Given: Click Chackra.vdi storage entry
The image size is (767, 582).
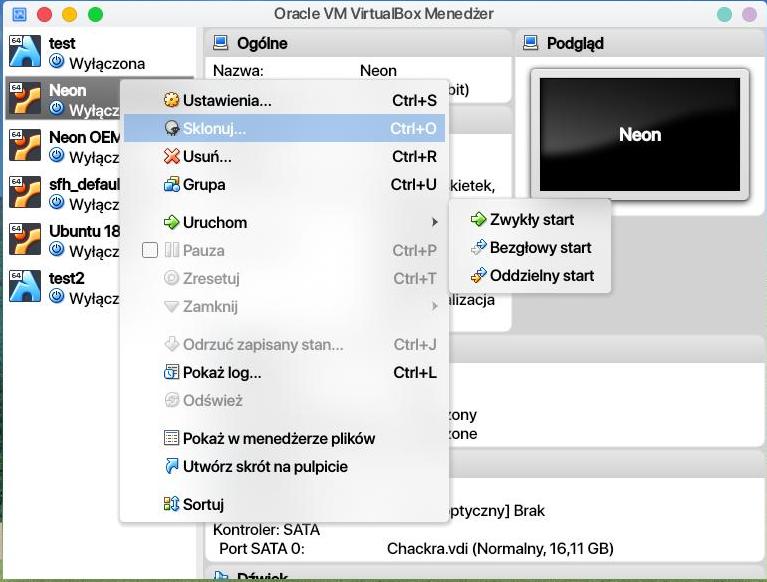Looking at the screenshot, I should (x=500, y=548).
